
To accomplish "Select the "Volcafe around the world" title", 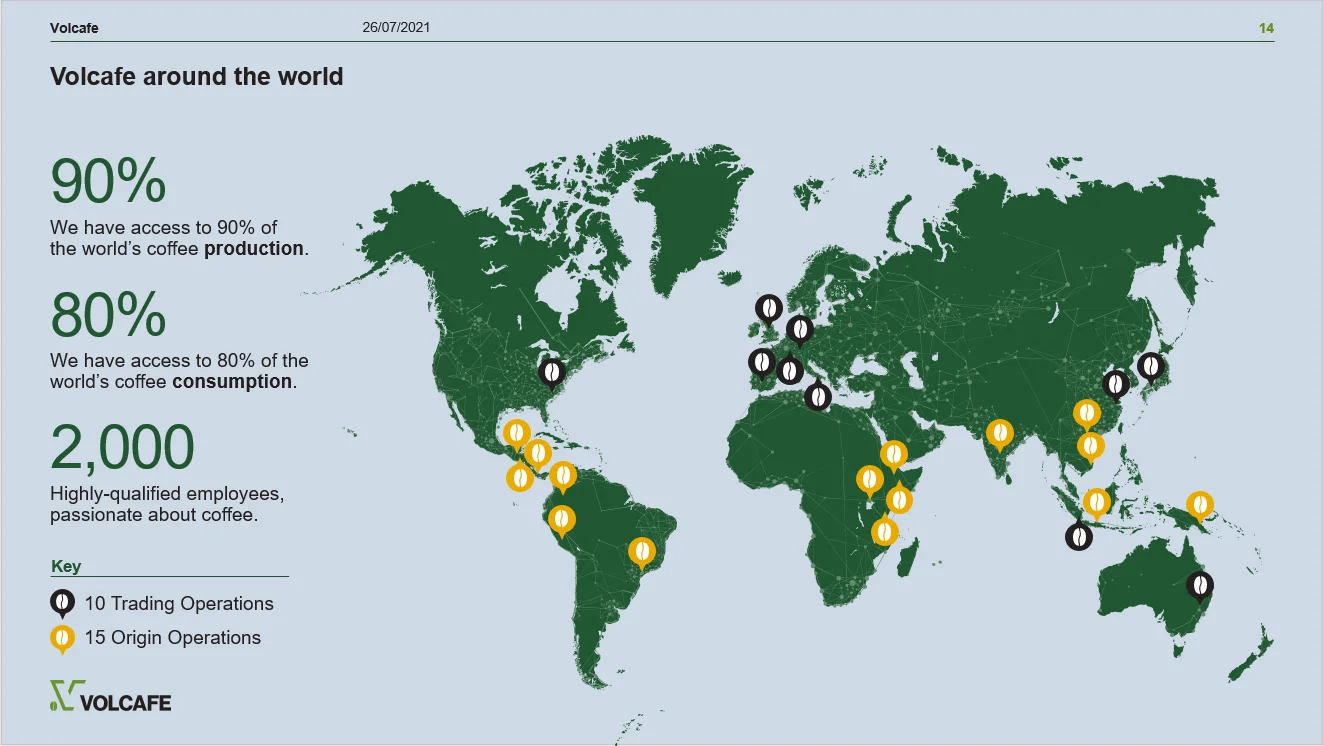I will point(197,77).
